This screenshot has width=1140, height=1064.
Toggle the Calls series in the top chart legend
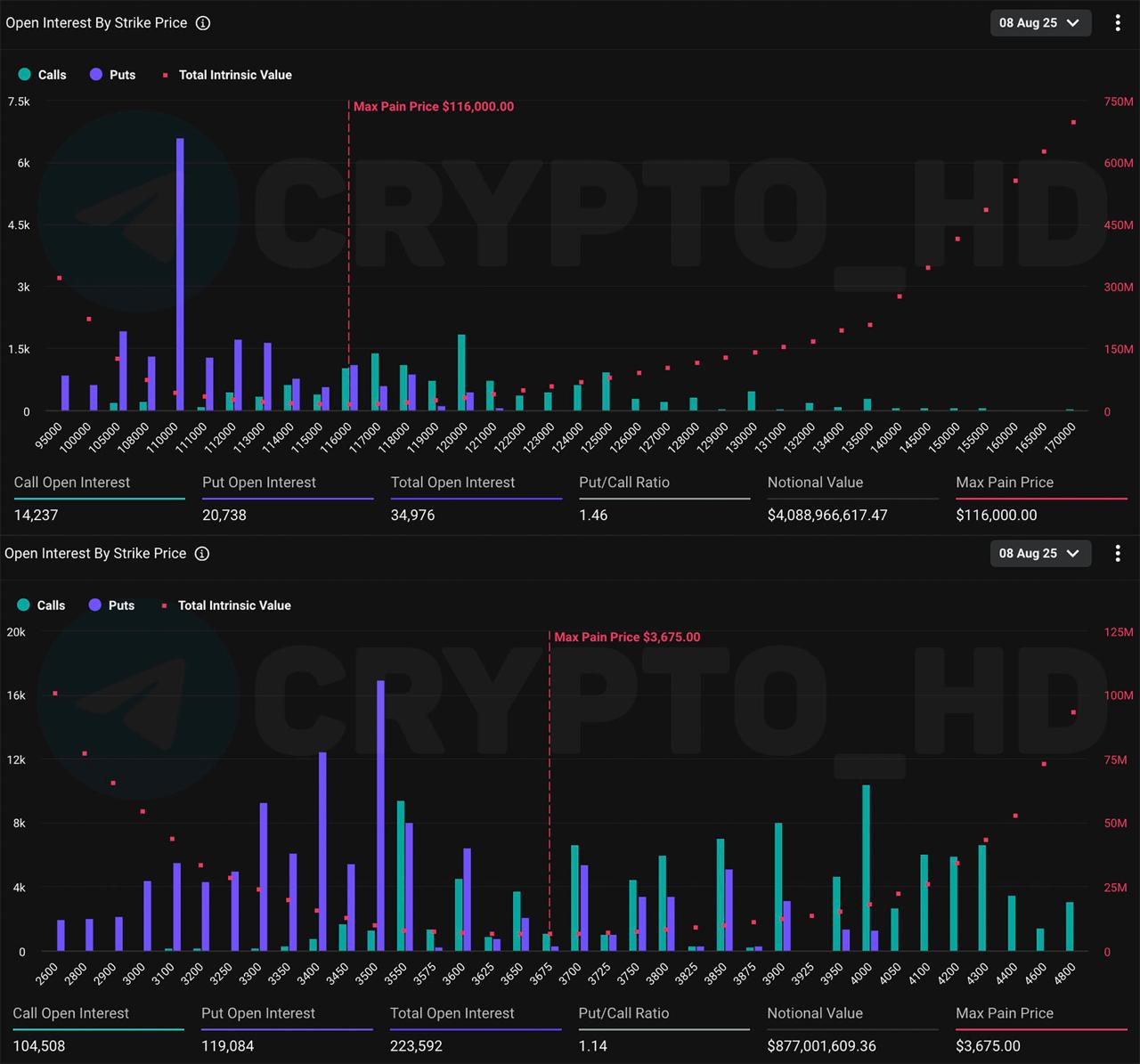click(x=43, y=75)
